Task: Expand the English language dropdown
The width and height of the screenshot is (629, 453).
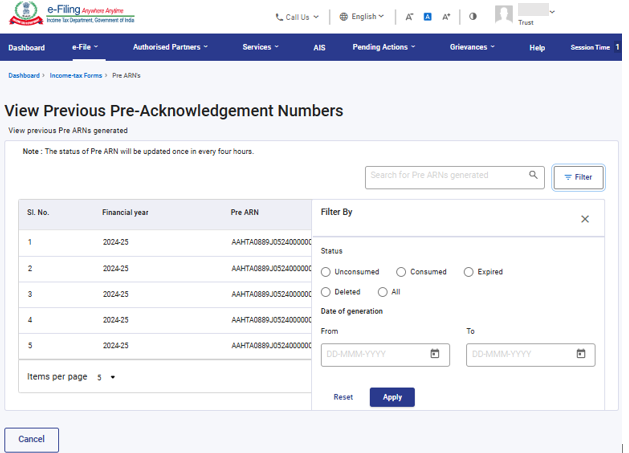Action: coord(362,17)
